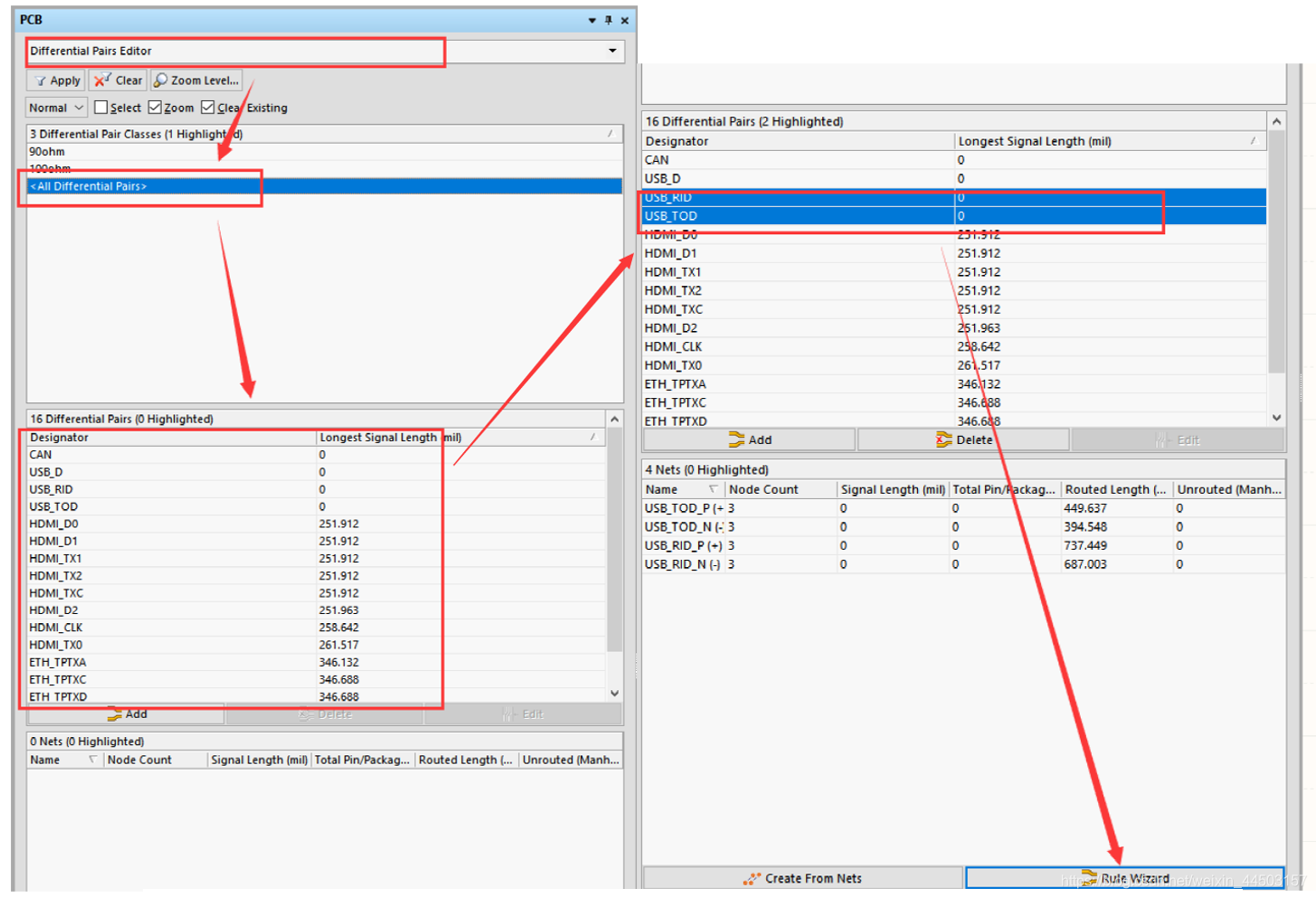The image size is (1316, 898).
Task: Click the Apply filter icon button
Action: pos(56,80)
